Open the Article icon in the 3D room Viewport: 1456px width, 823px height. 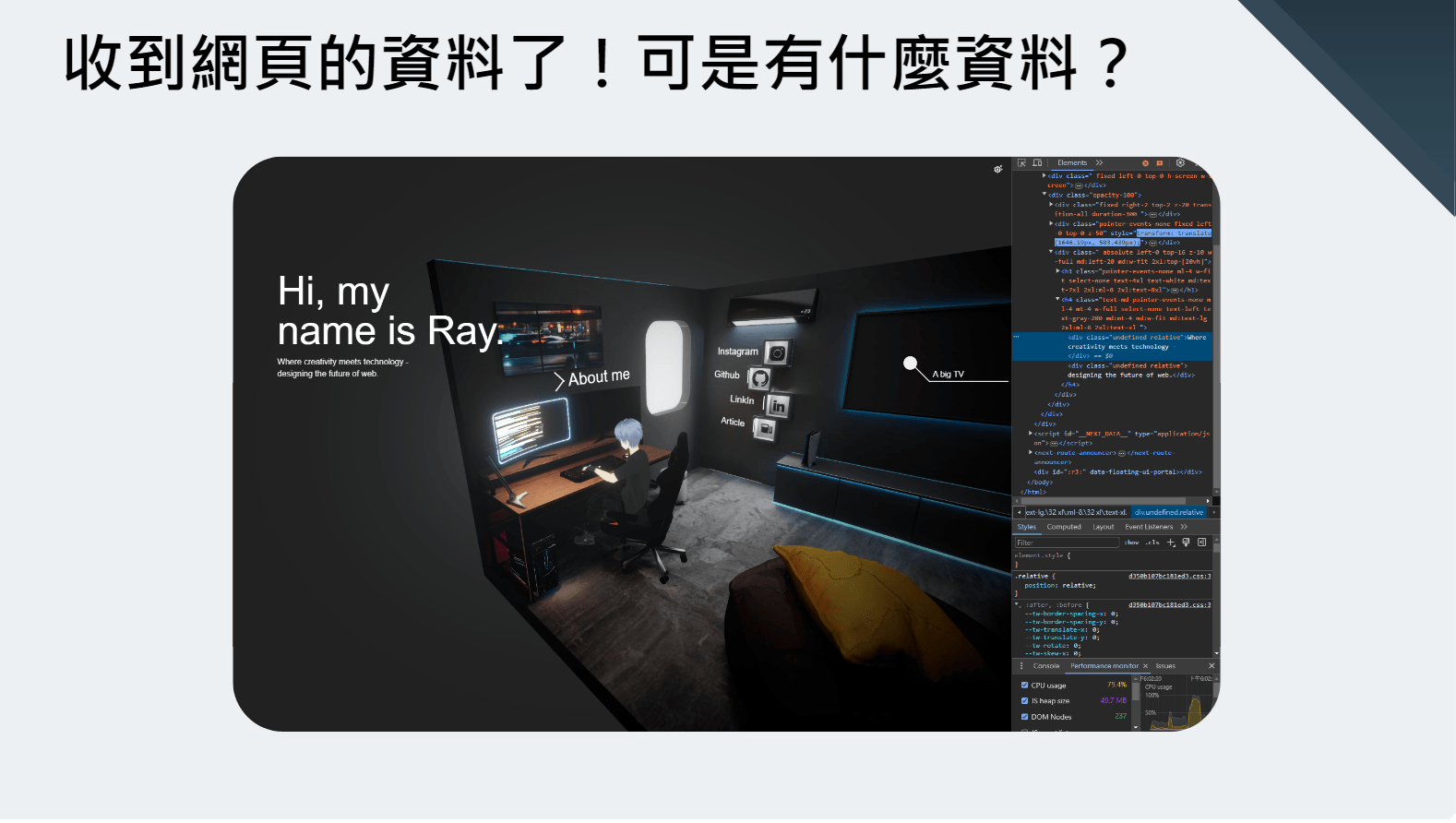pyautogui.click(x=764, y=427)
